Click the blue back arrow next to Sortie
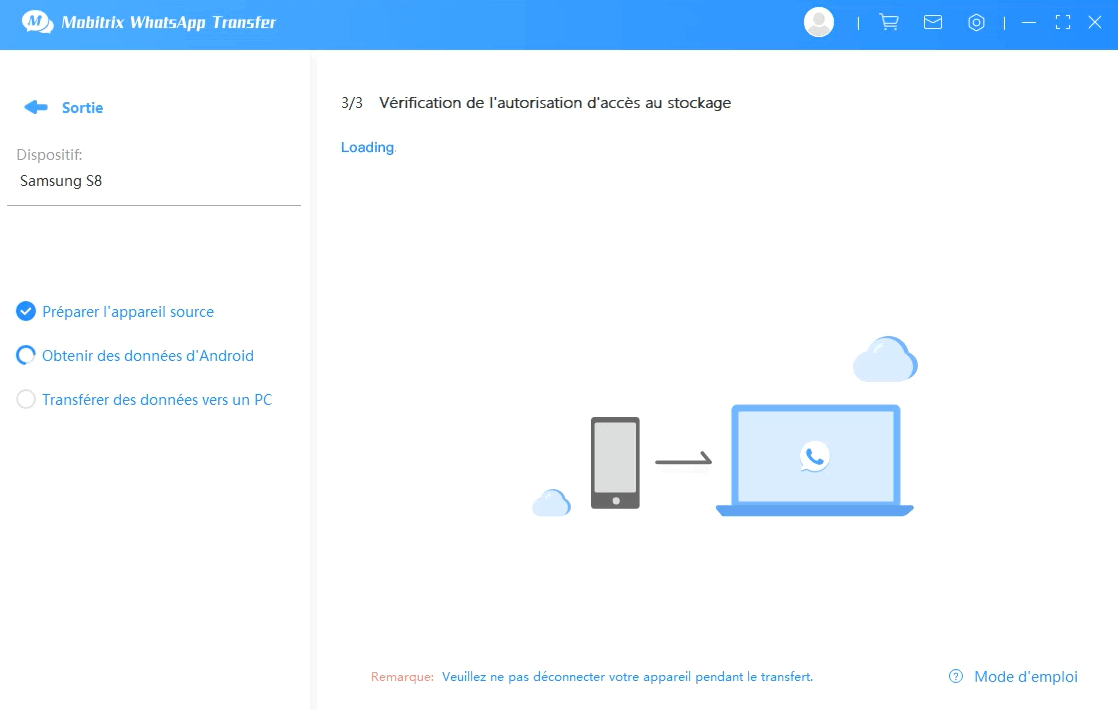 click(x=37, y=107)
